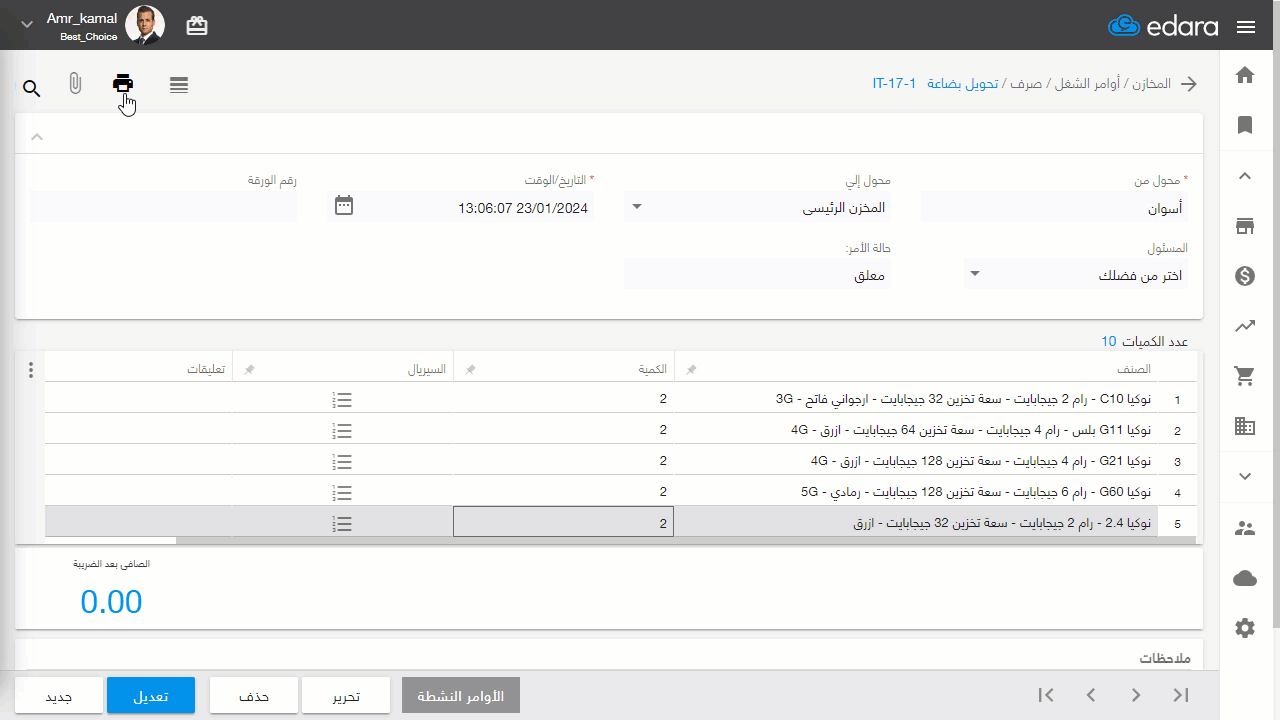Click the جديد new button

(x=59, y=696)
